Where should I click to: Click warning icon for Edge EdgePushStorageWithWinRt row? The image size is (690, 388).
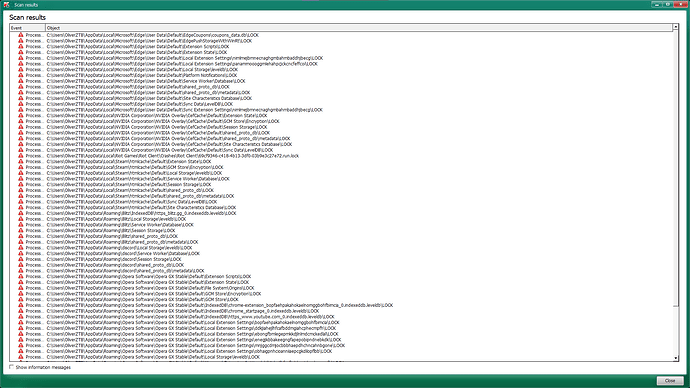21,40
